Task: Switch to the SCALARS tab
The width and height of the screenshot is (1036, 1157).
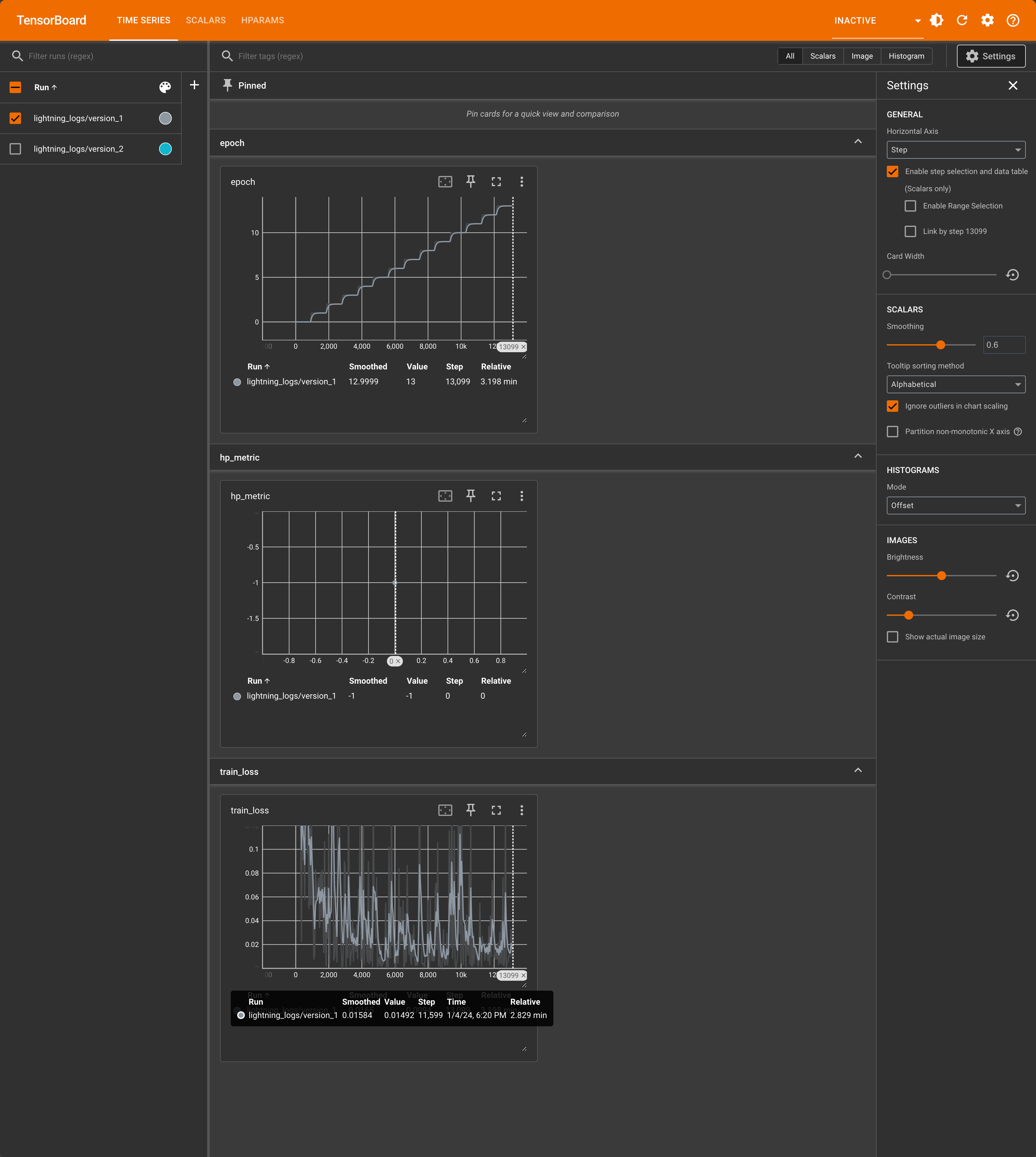Action: [206, 20]
